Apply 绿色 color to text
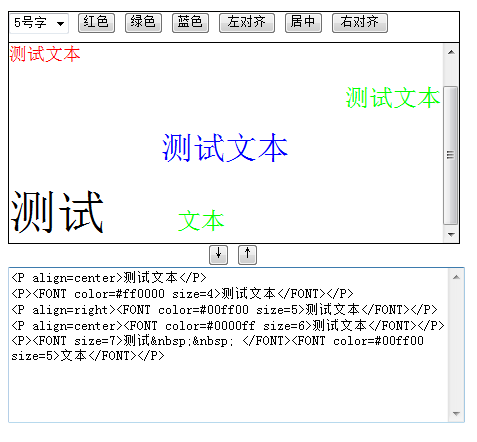 143,23
